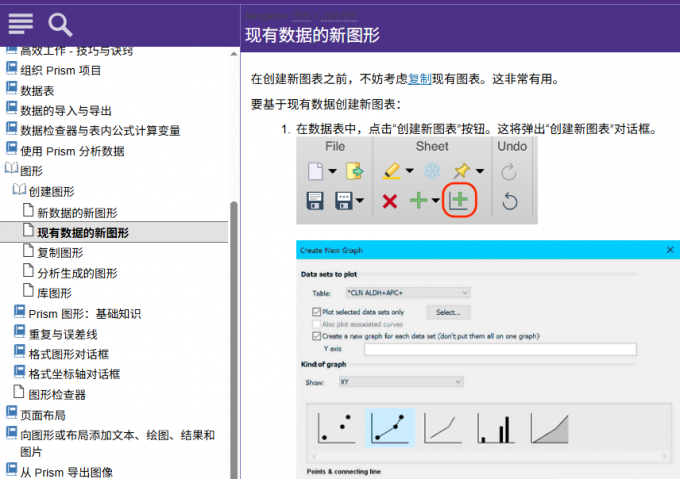Click the save-as floppy disk icon
Viewport: 680px width, 479px height.
pos(344,201)
